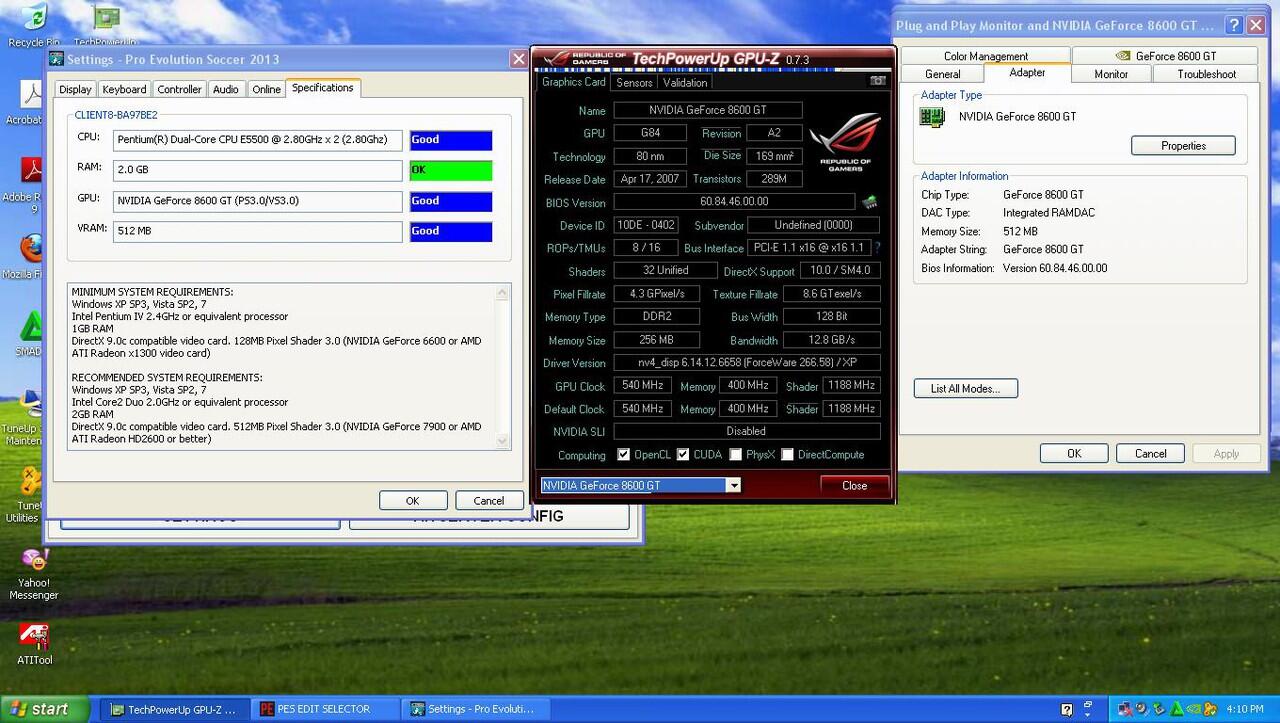
Task: Click language bar help icon on taskbar
Action: (x=1067, y=710)
